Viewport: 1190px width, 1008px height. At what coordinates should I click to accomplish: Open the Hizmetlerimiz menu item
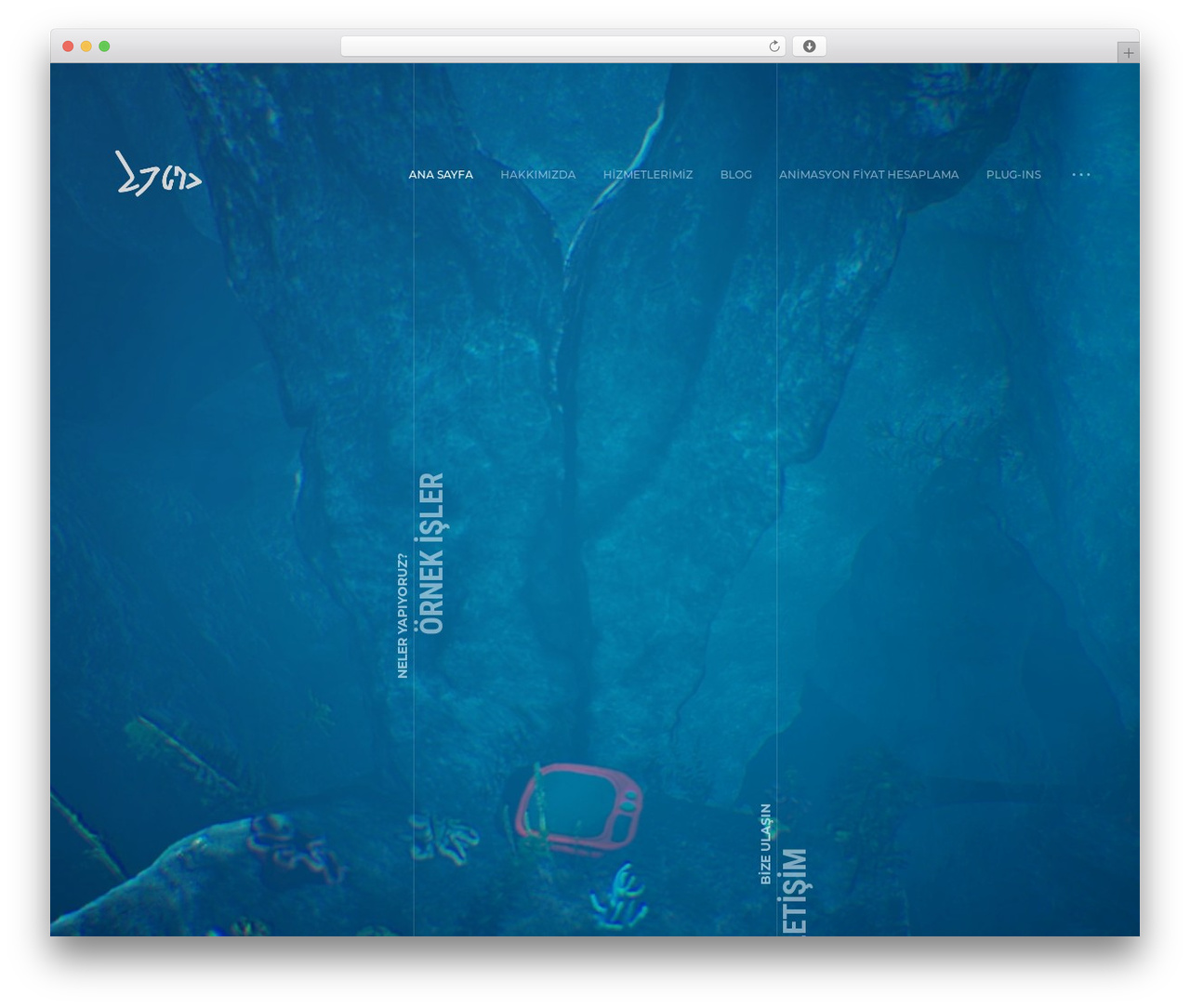[648, 175]
